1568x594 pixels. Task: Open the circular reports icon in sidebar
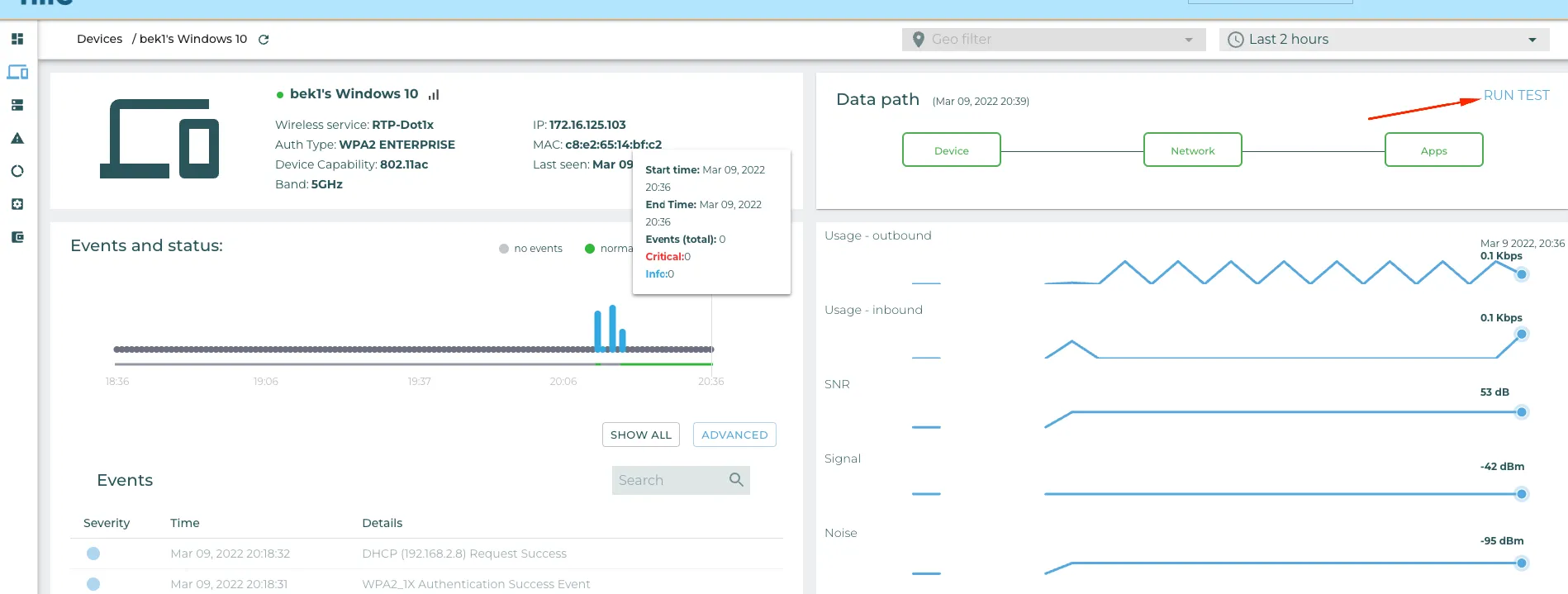pos(17,171)
